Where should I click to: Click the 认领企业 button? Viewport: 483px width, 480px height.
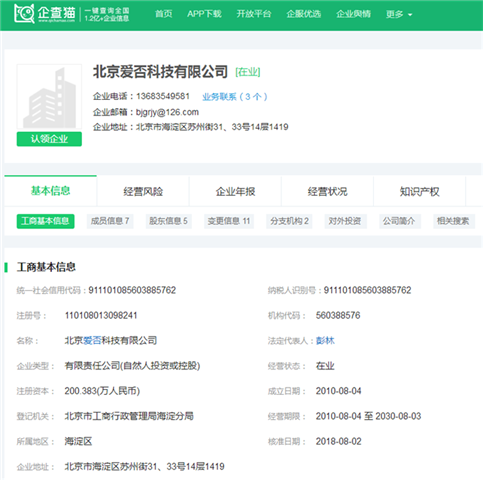click(49, 139)
